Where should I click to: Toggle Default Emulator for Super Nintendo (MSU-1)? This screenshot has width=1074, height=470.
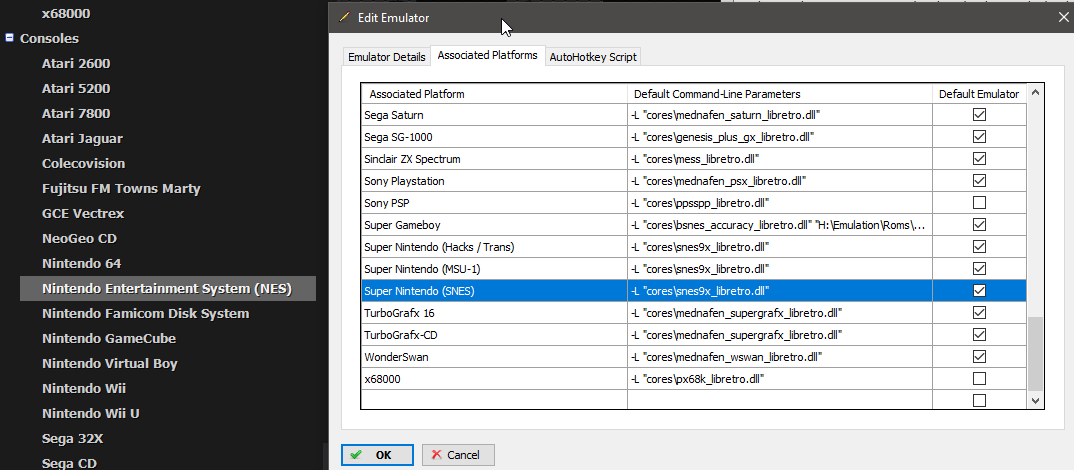(979, 269)
